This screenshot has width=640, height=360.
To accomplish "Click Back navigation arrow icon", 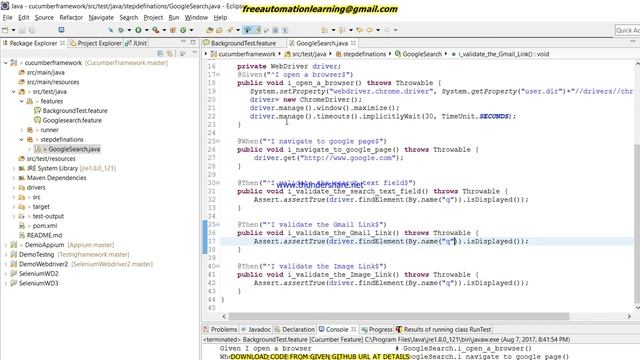I will pos(369,30).
